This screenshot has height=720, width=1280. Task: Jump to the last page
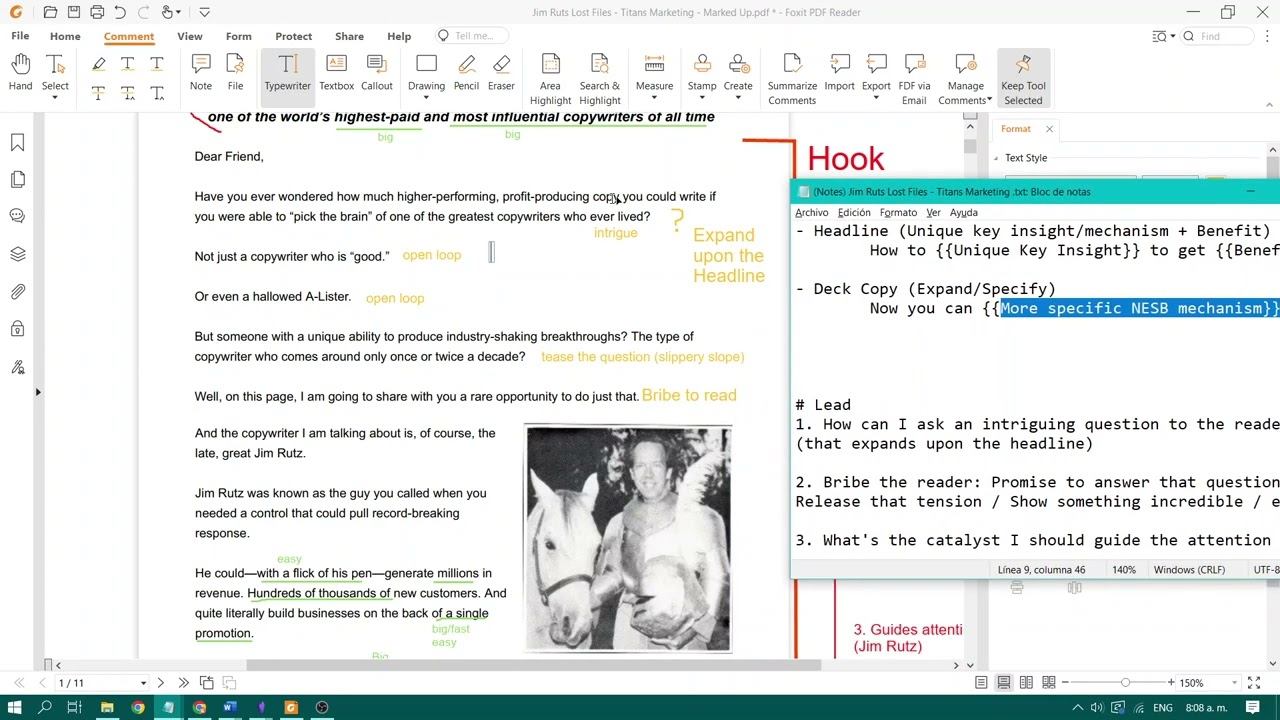click(183, 683)
